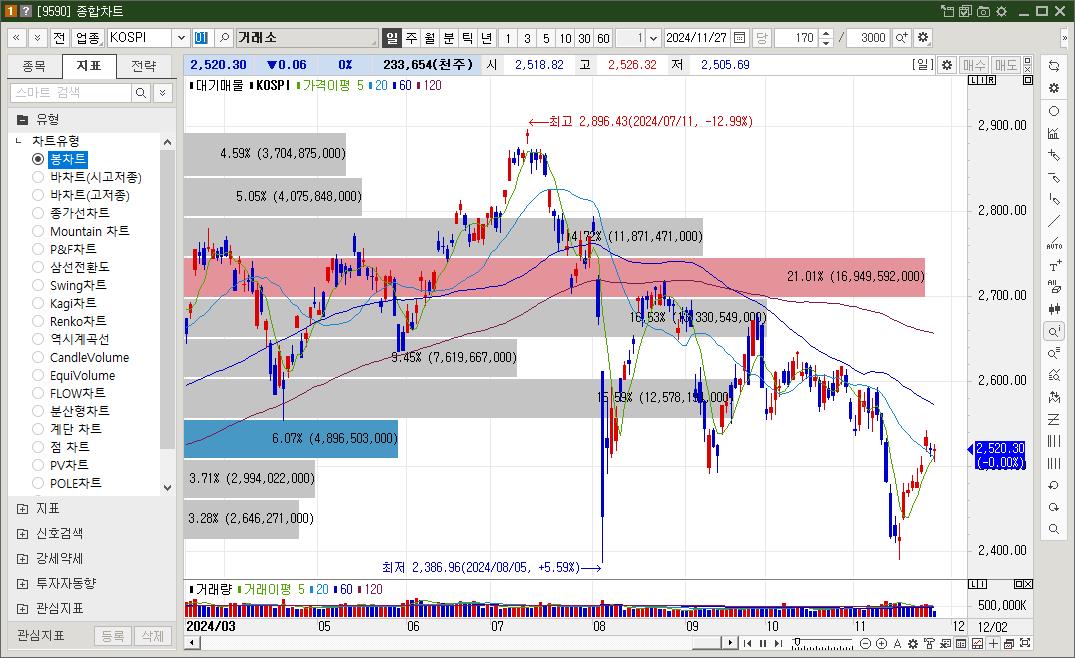Viewport: 1075px width, 658px height.
Task: Click the bottom magnifier in right toolbar
Action: 1054,529
